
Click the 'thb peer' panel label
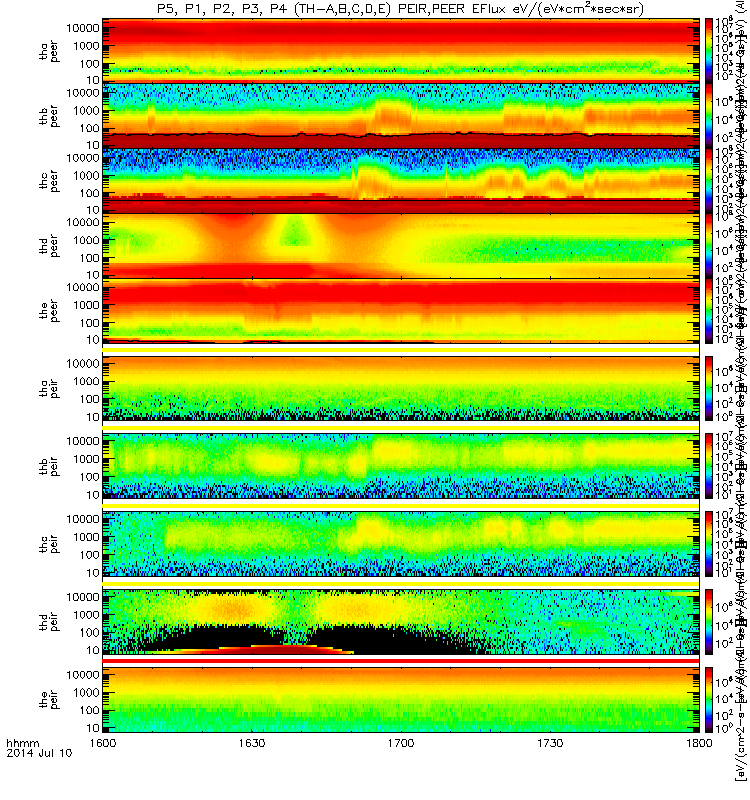click(x=49, y=116)
